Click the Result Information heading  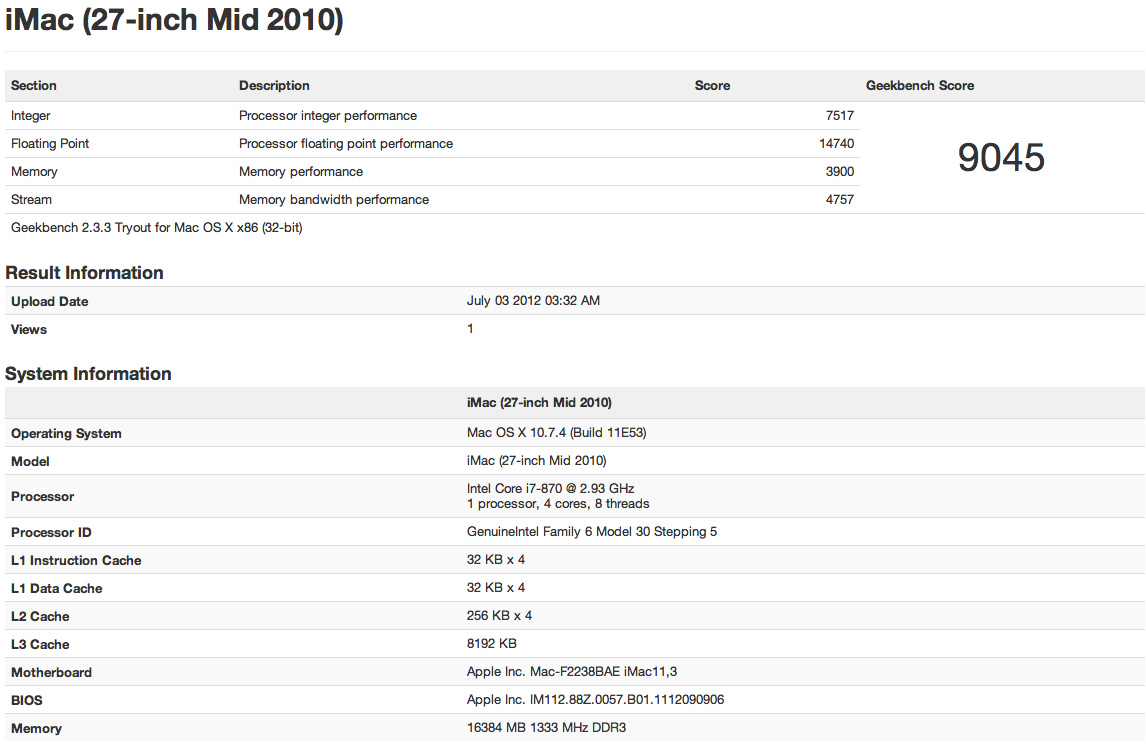point(84,273)
